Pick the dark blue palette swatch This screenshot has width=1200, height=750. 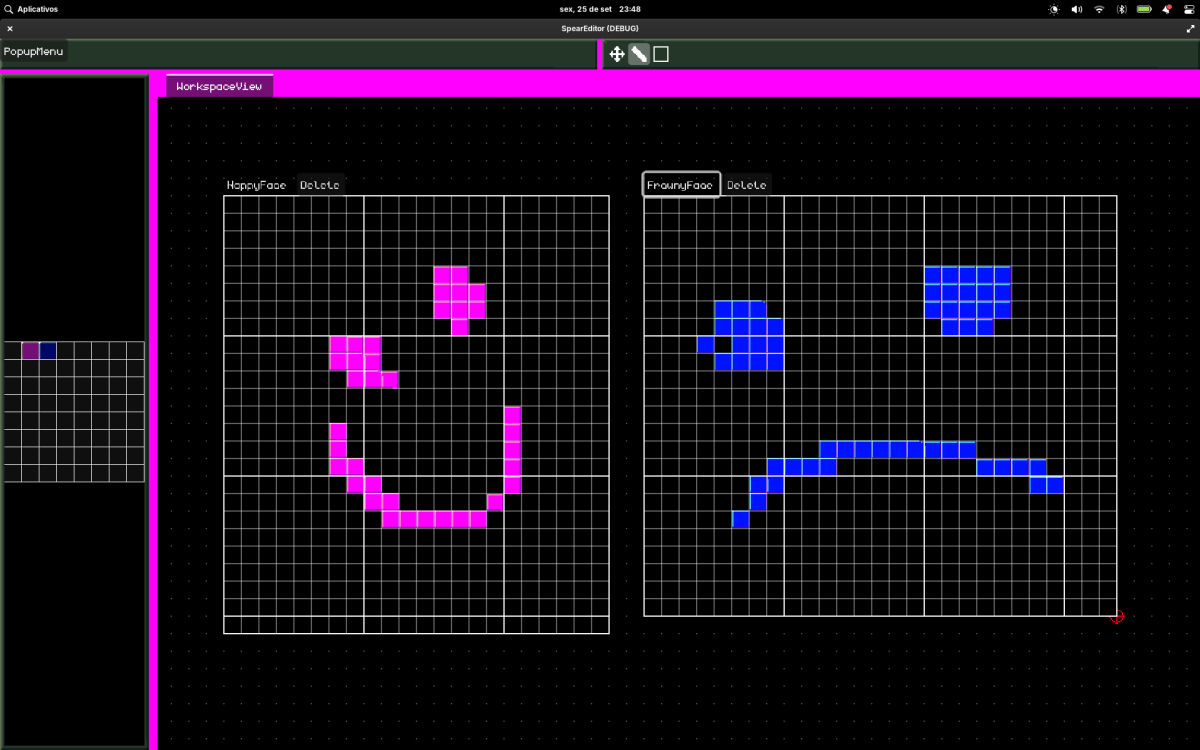(48, 351)
